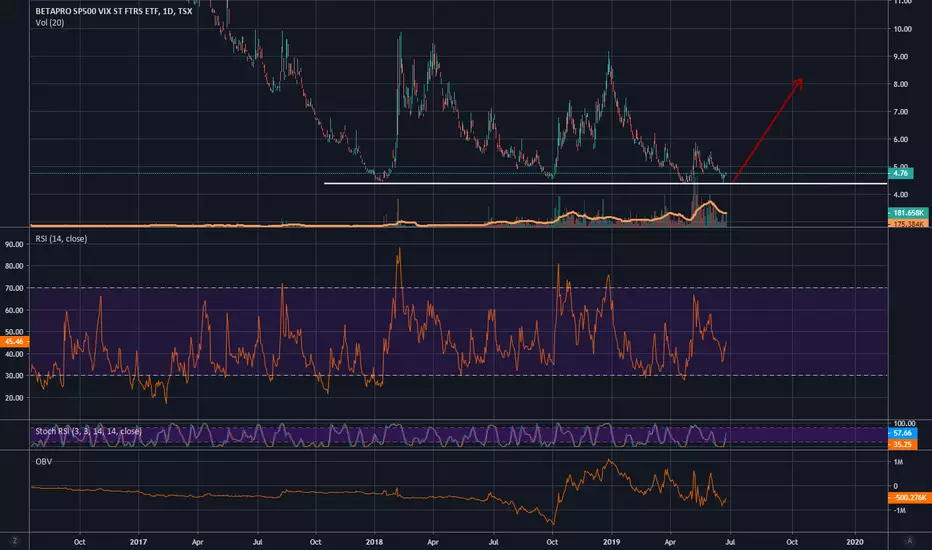Click the 2019 time axis label
Screen dimensions: 932x550
611,542
